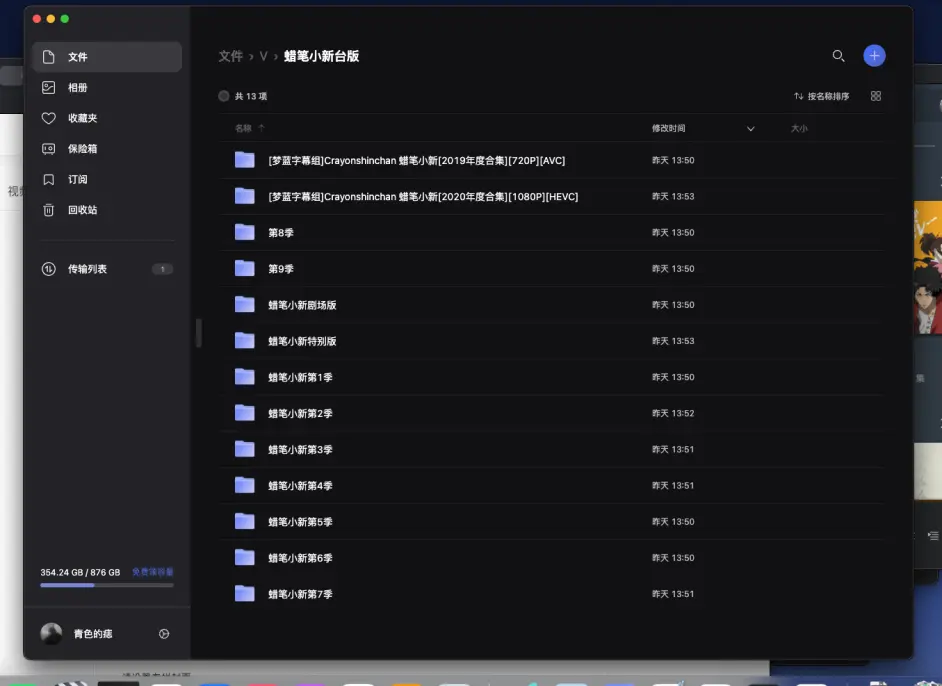Toggle 按名称排序 sorting order

(x=829, y=95)
